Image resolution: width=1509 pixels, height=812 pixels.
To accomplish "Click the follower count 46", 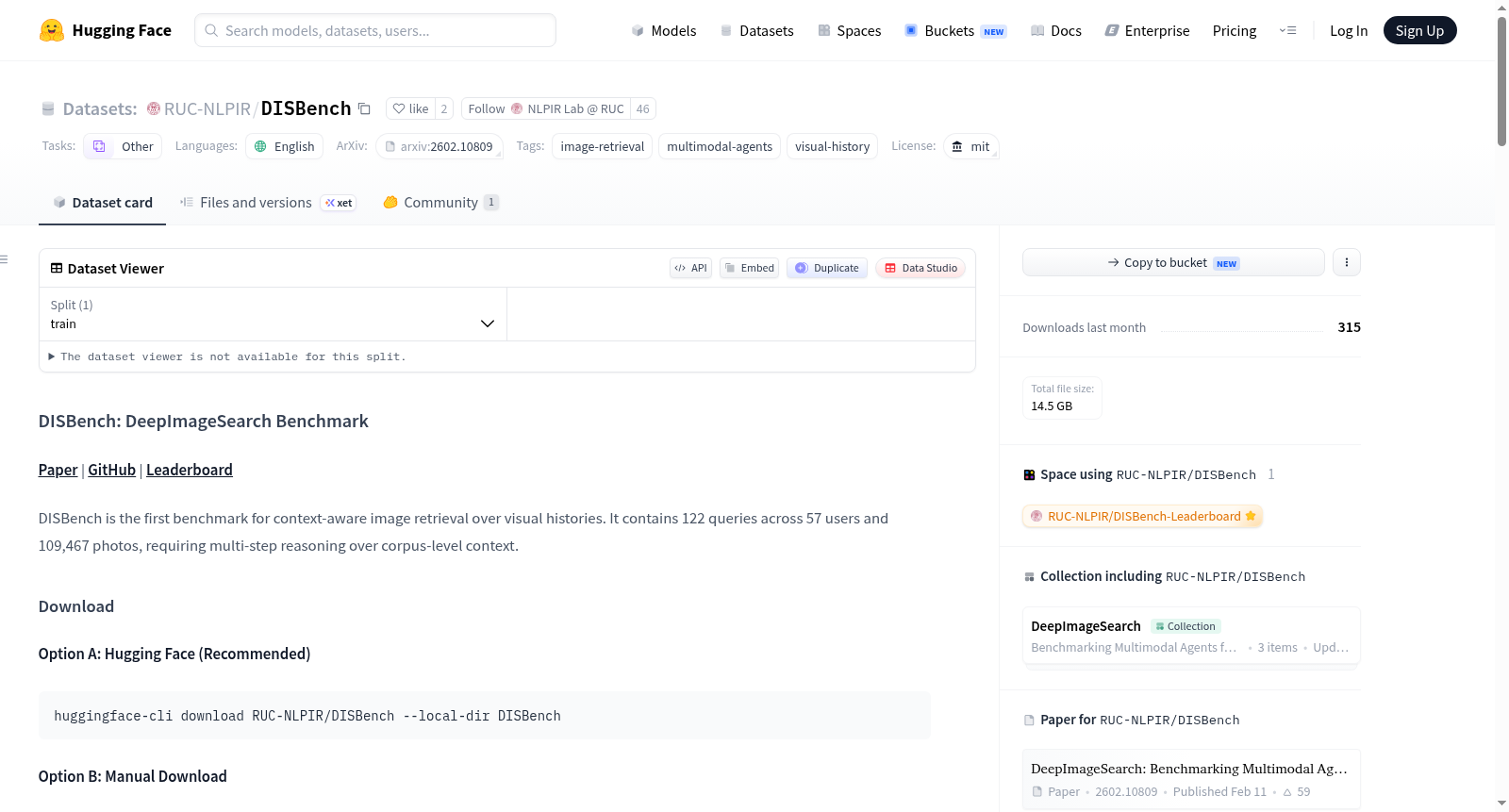I will [x=643, y=108].
